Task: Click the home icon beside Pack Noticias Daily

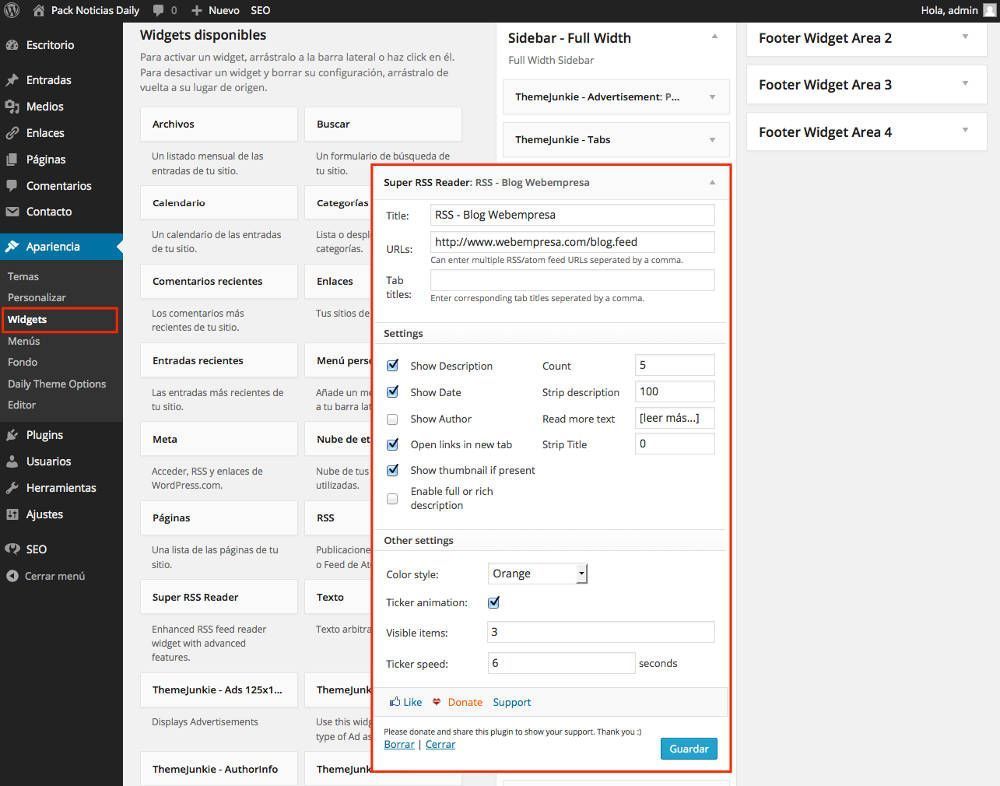Action: 38,10
